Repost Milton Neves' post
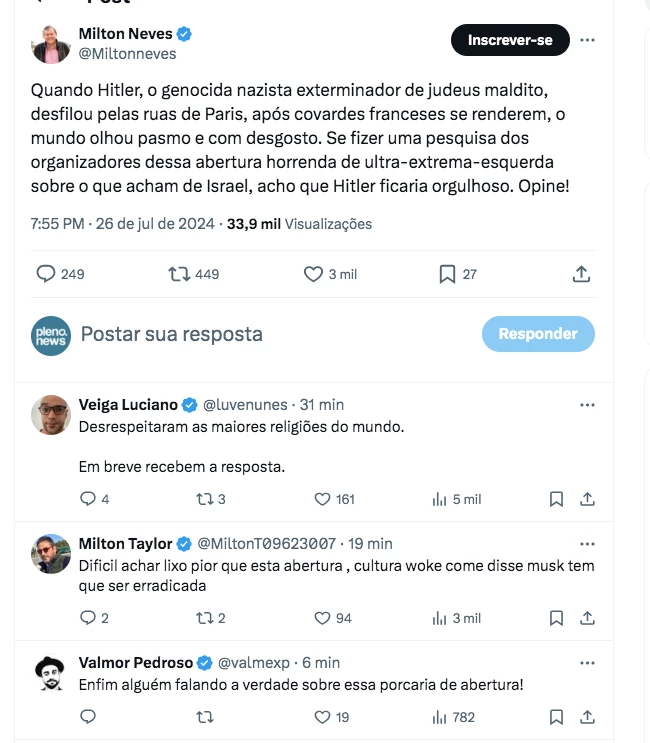Viewport: 650px width, 743px height. click(x=180, y=274)
